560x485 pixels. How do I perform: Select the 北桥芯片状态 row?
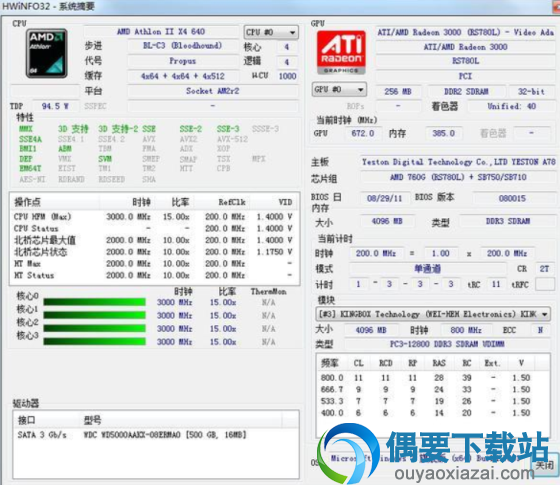pyautogui.click(x=154, y=252)
